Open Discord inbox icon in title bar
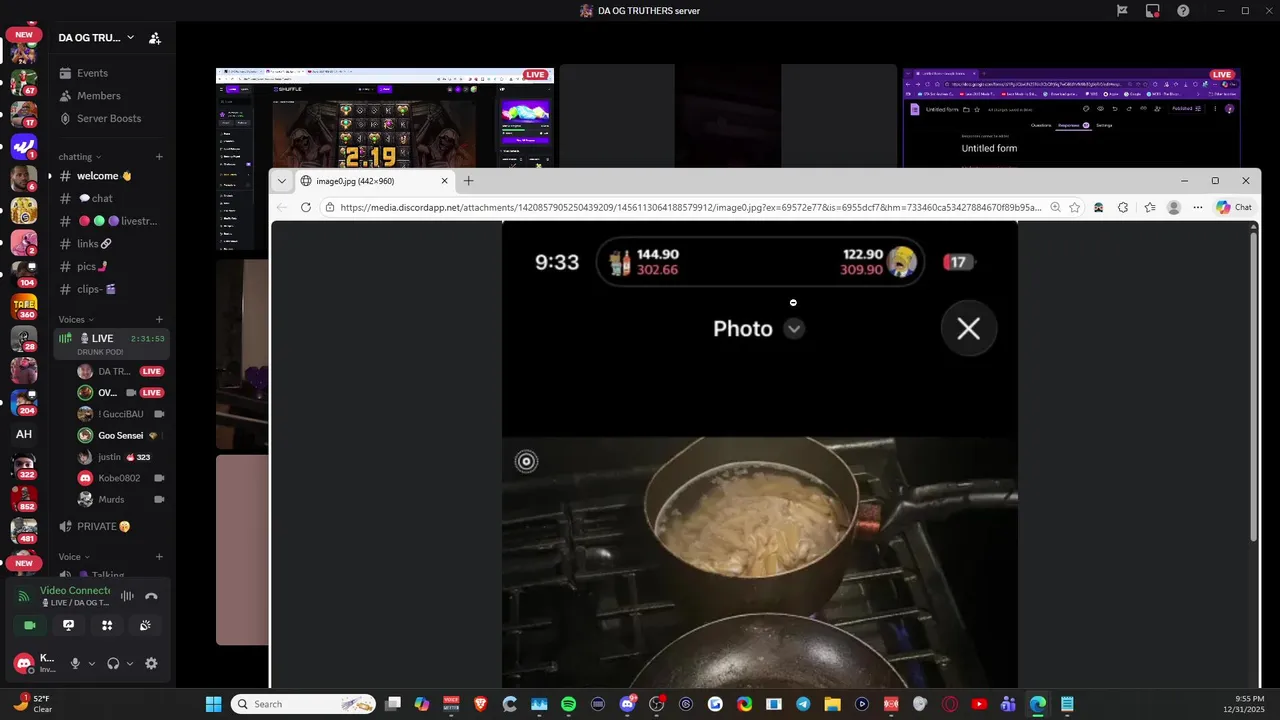The width and height of the screenshot is (1280, 720). click(1152, 11)
